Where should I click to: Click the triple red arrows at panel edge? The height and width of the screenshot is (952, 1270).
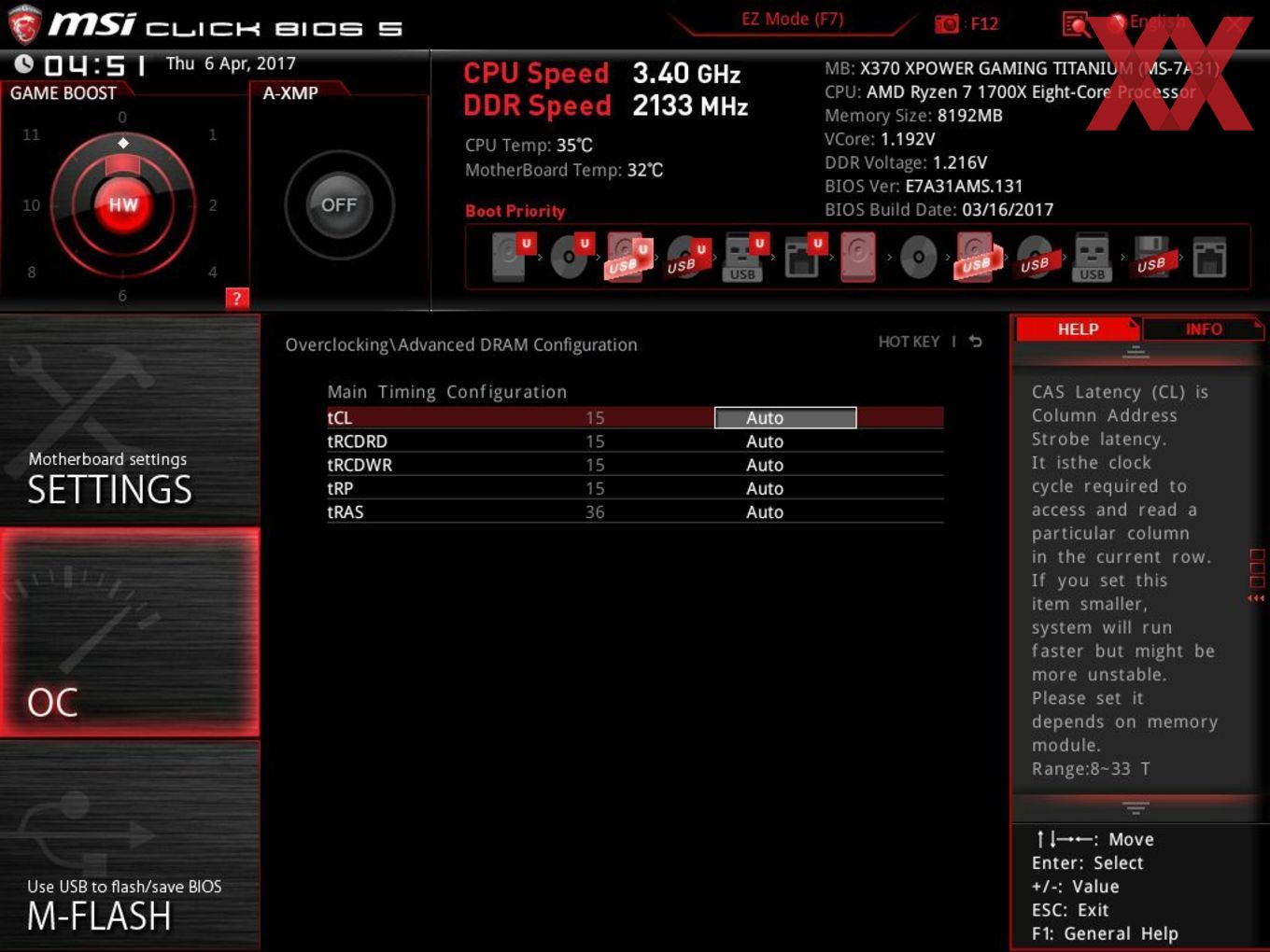point(1256,598)
